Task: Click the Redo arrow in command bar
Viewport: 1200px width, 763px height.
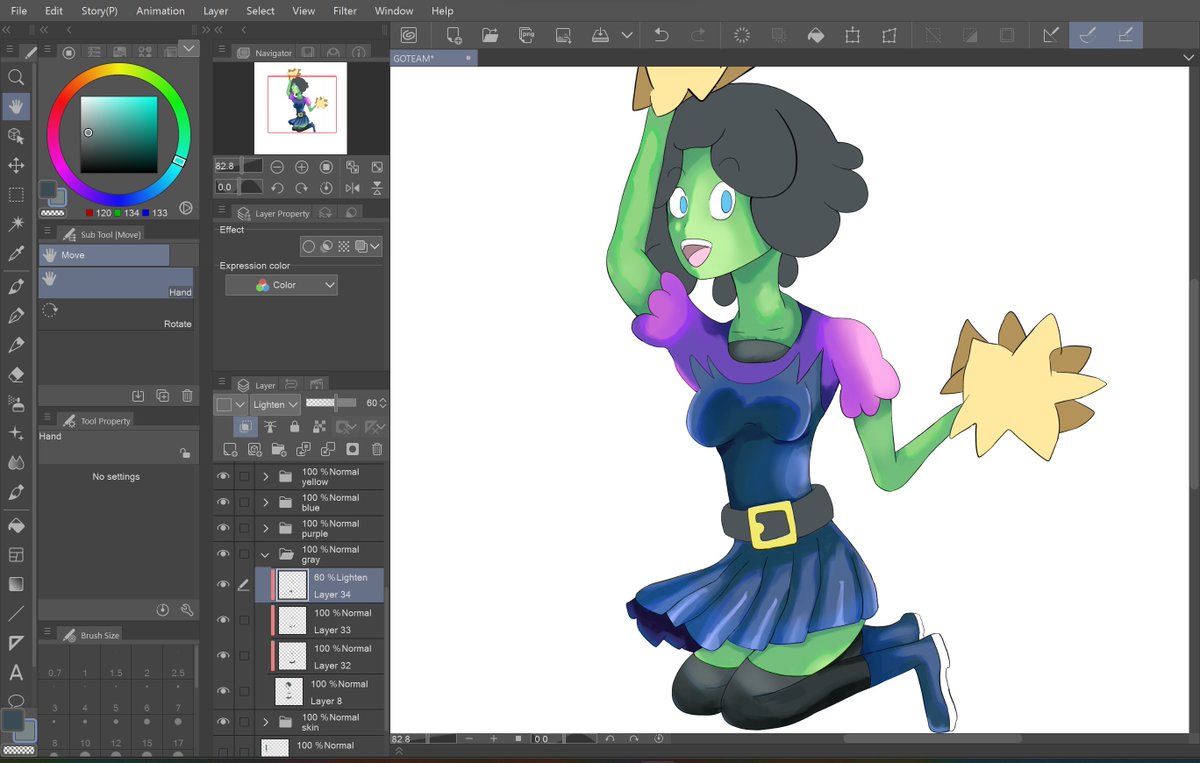Action: pyautogui.click(x=698, y=35)
